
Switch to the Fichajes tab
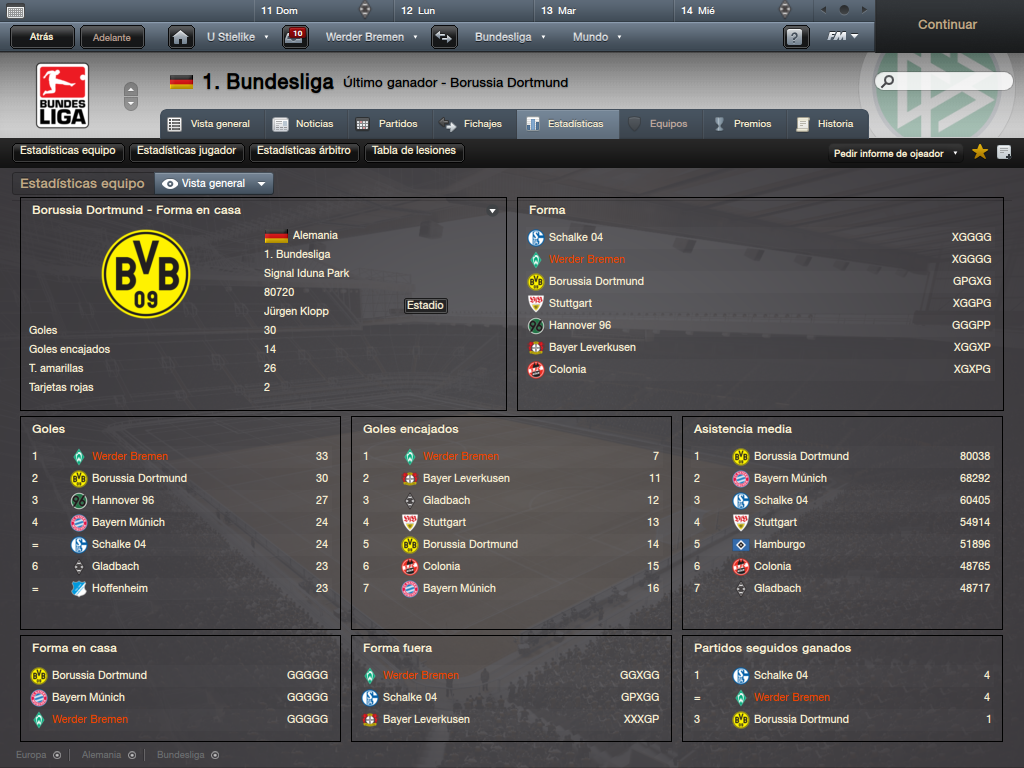(471, 124)
